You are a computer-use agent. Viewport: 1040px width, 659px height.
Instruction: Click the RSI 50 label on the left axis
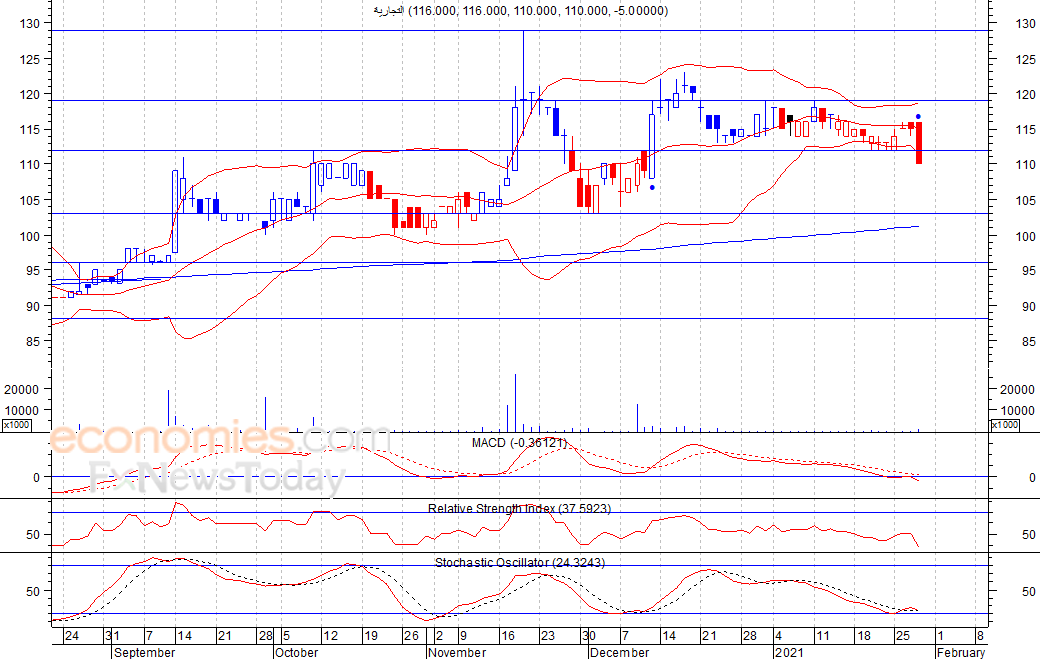pyautogui.click(x=34, y=534)
